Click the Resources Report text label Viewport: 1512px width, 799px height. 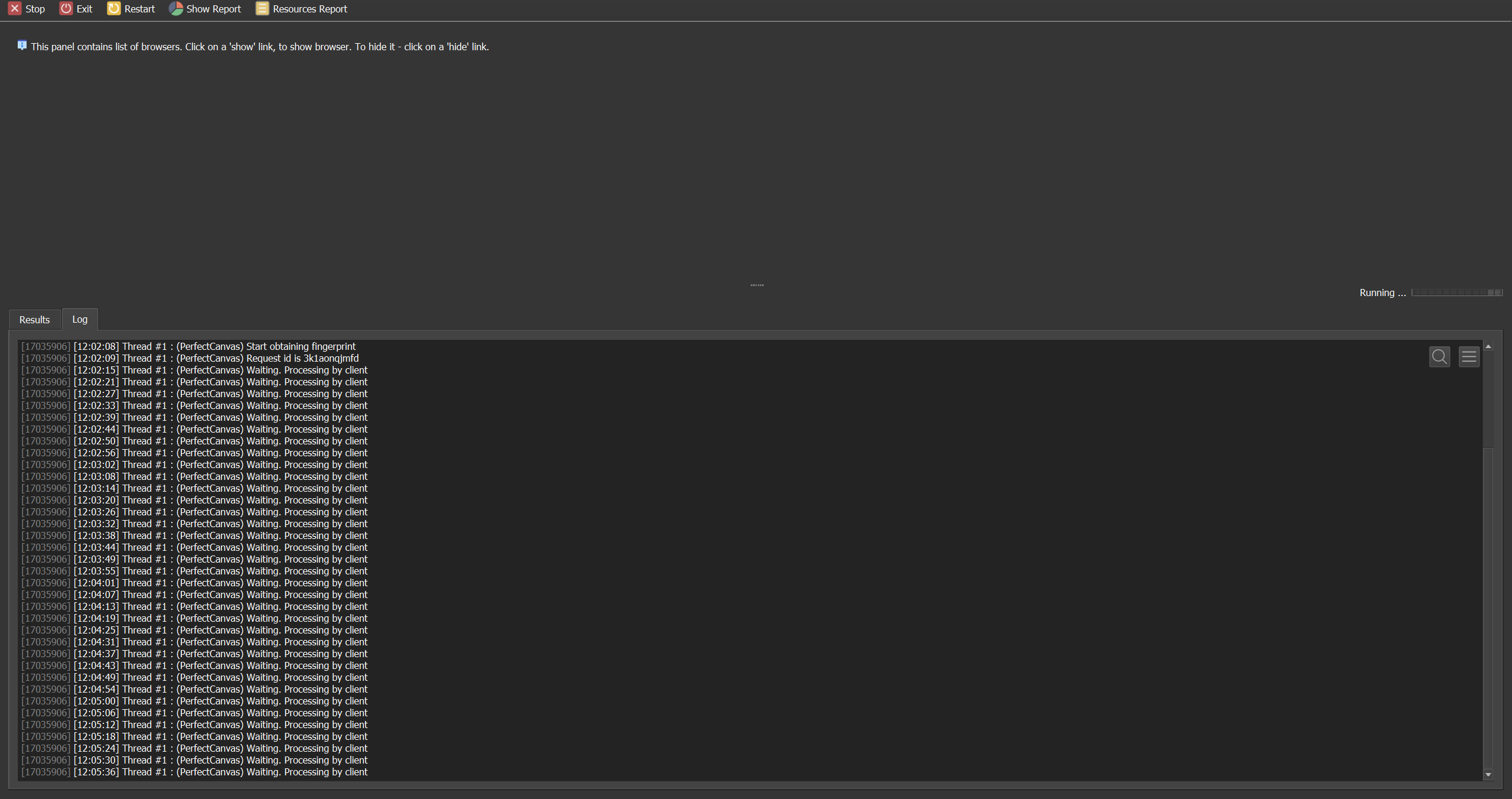(x=309, y=9)
